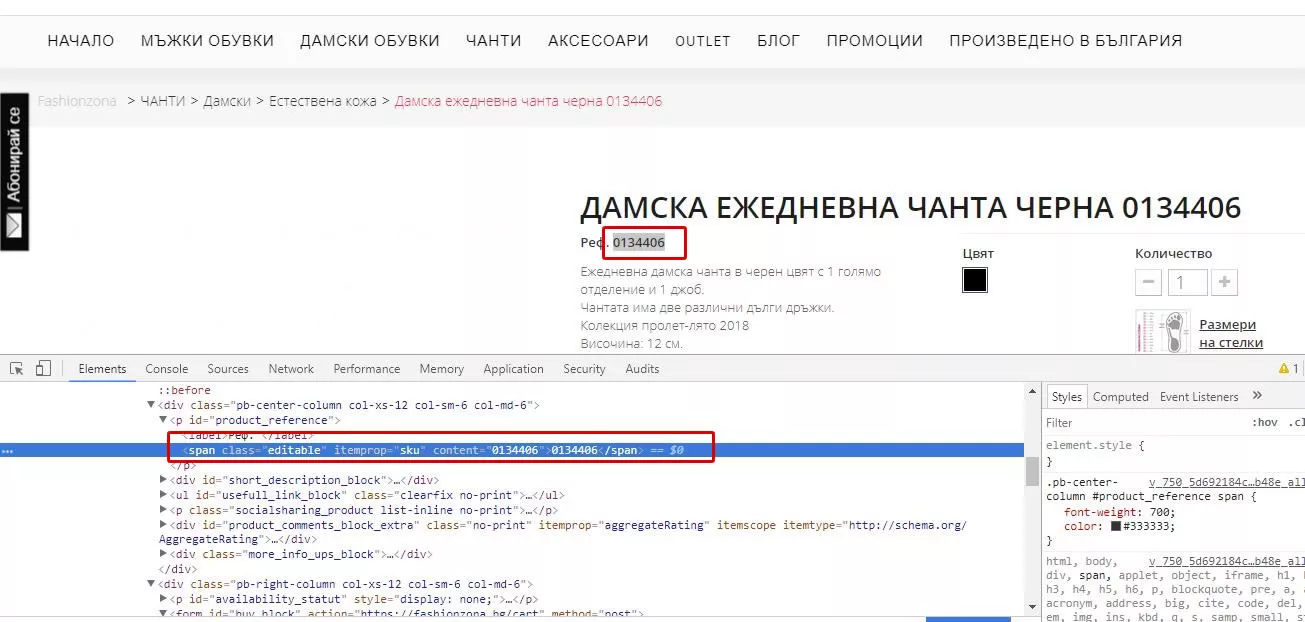
Task: Open the ДАМСКИ ОБУВКИ menu
Action: [370, 41]
